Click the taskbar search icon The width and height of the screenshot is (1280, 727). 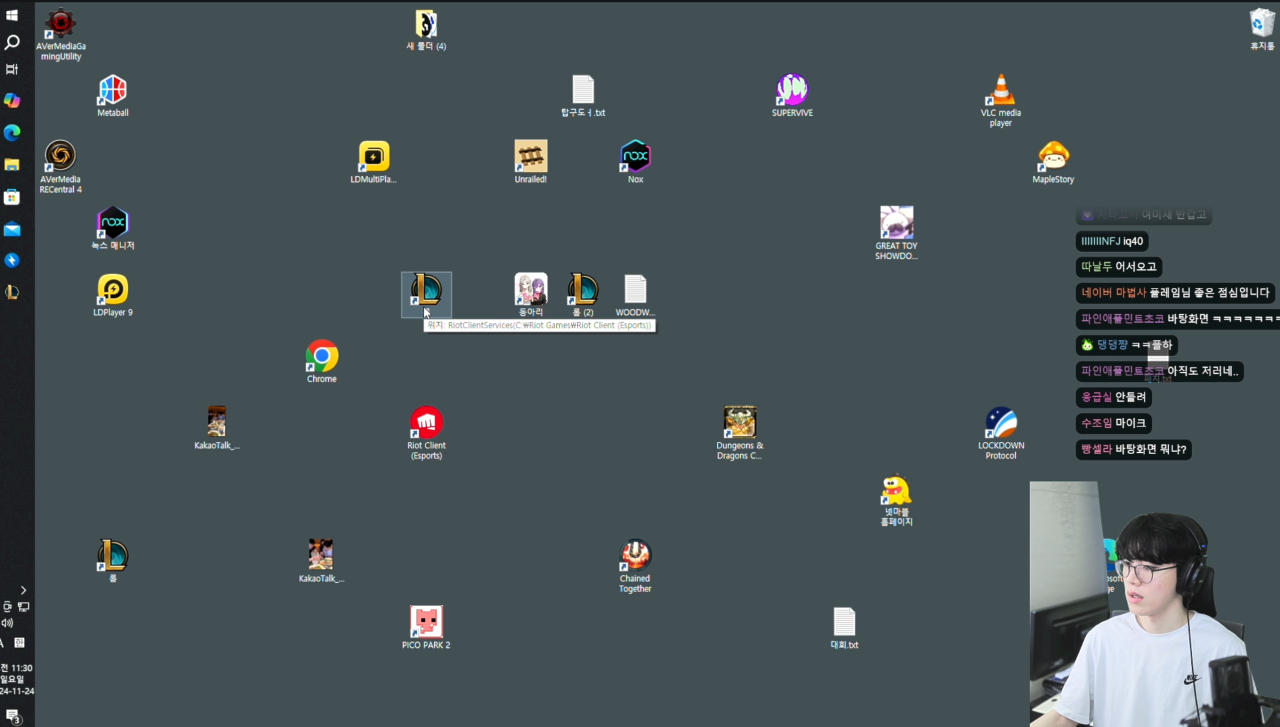point(12,42)
